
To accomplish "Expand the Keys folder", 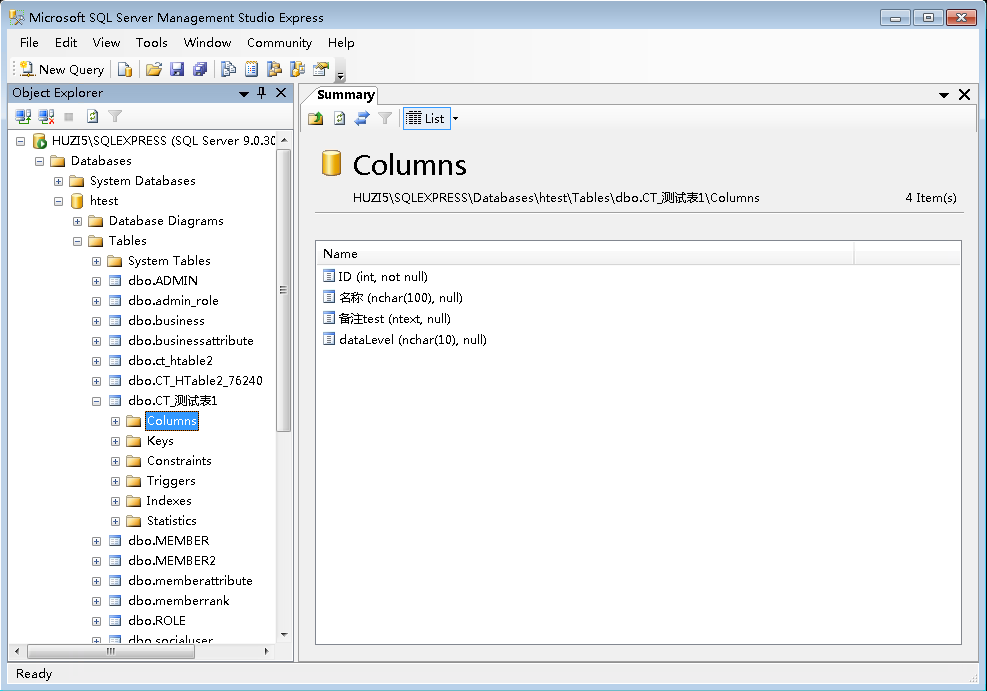I will pyautogui.click(x=115, y=442).
